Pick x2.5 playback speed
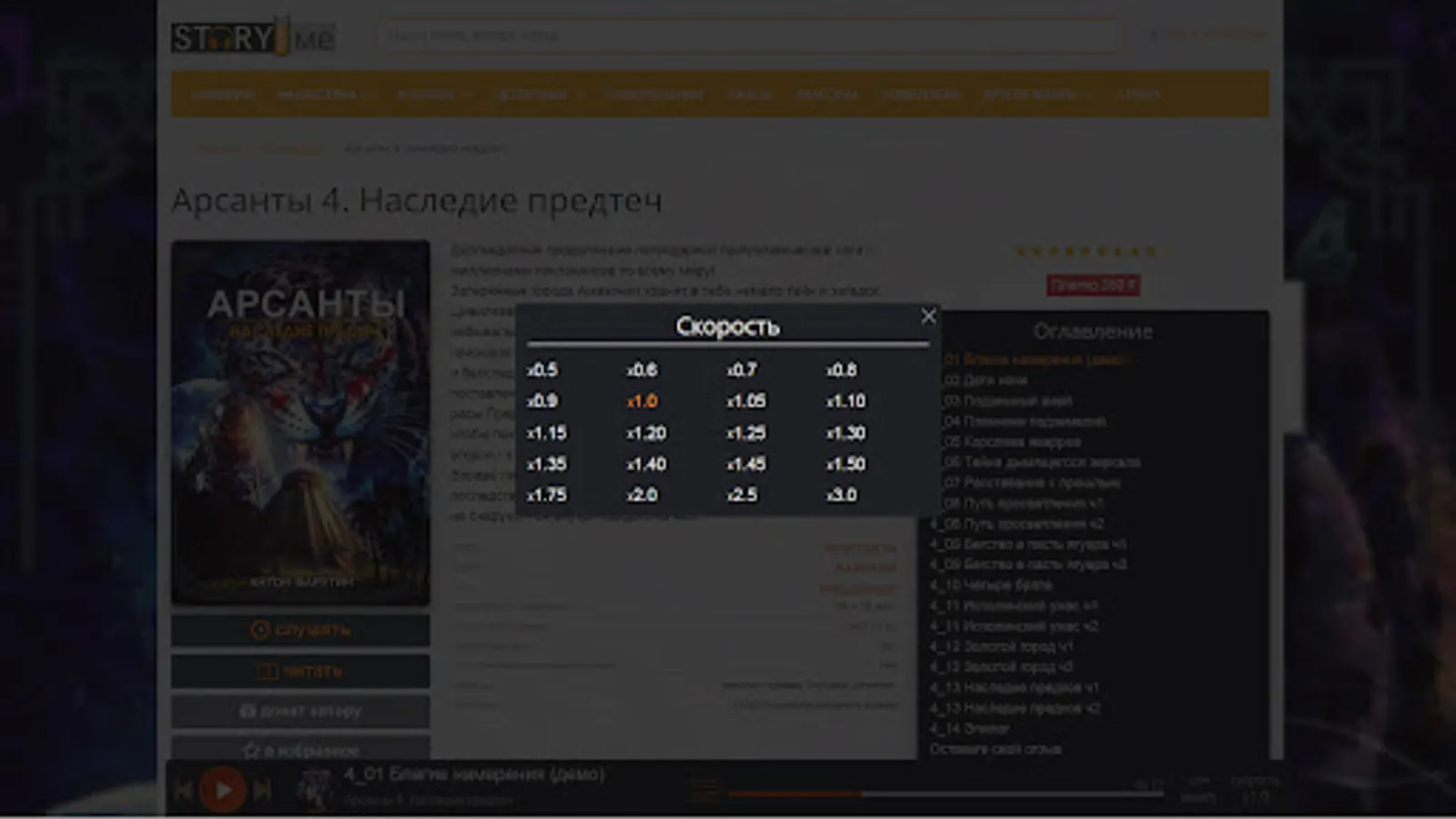The image size is (1456, 819). (x=743, y=495)
